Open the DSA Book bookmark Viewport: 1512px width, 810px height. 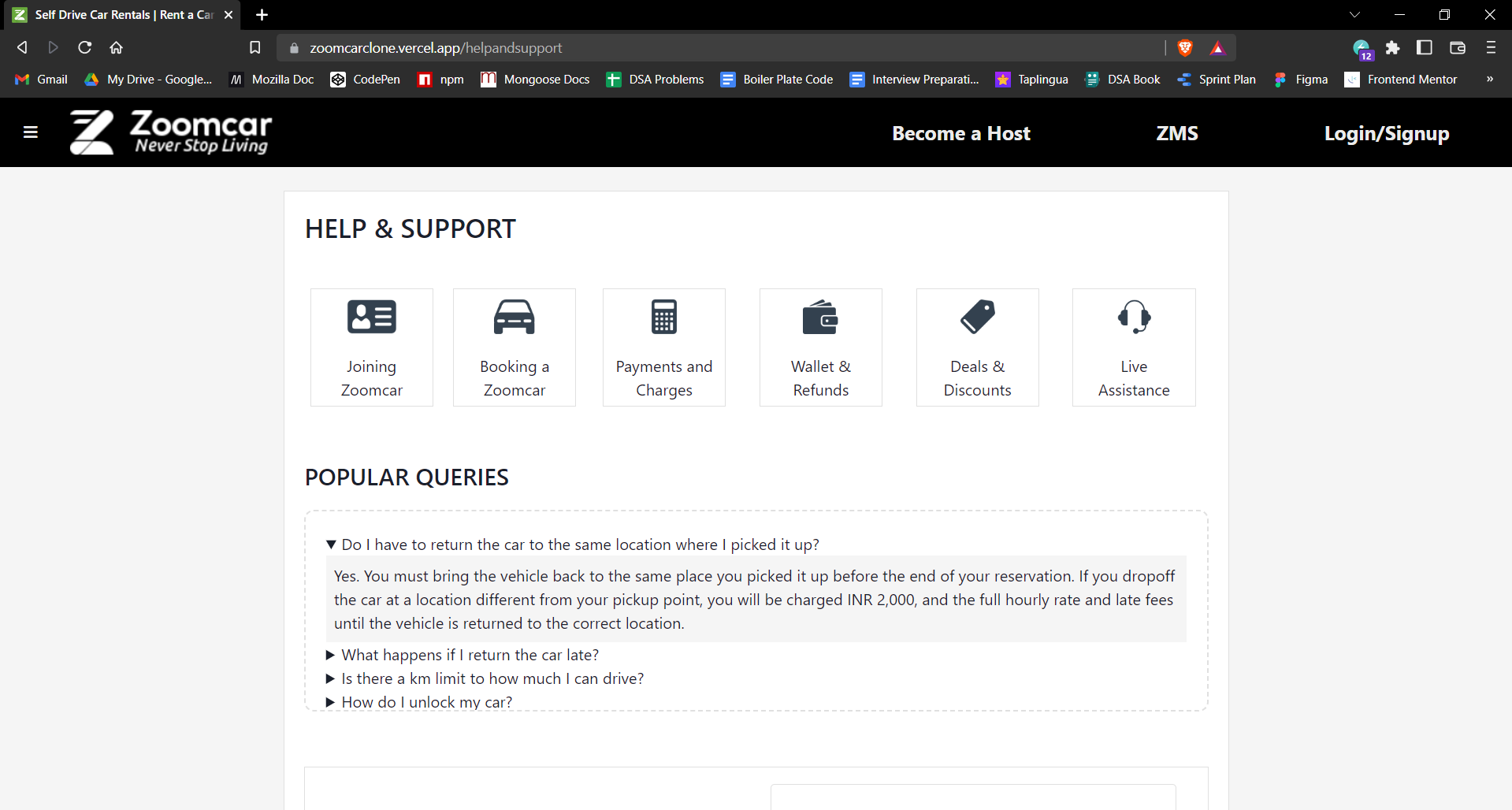point(1123,79)
